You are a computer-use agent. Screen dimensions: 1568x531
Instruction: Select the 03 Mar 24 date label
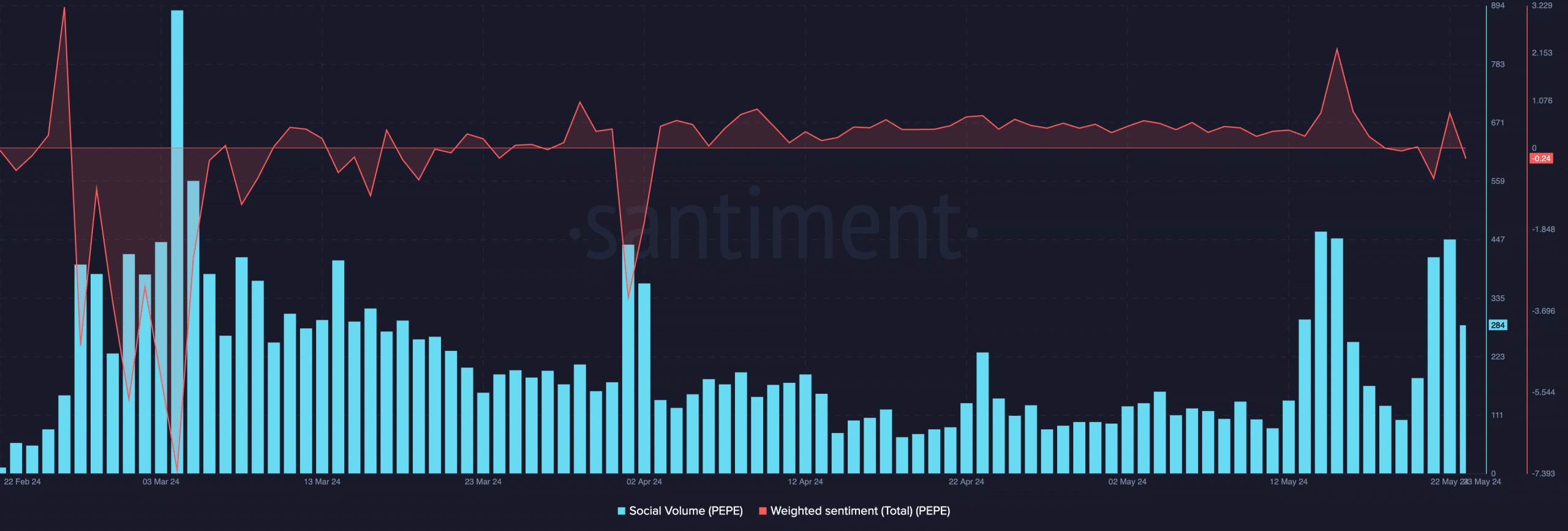(161, 482)
